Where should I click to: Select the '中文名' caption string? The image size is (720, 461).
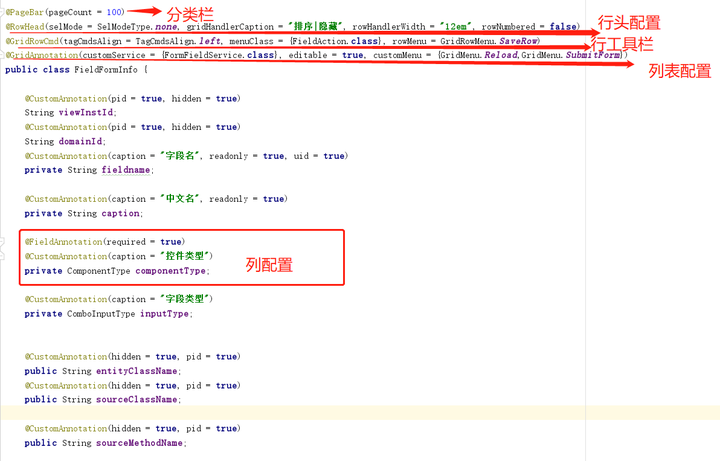(180, 199)
